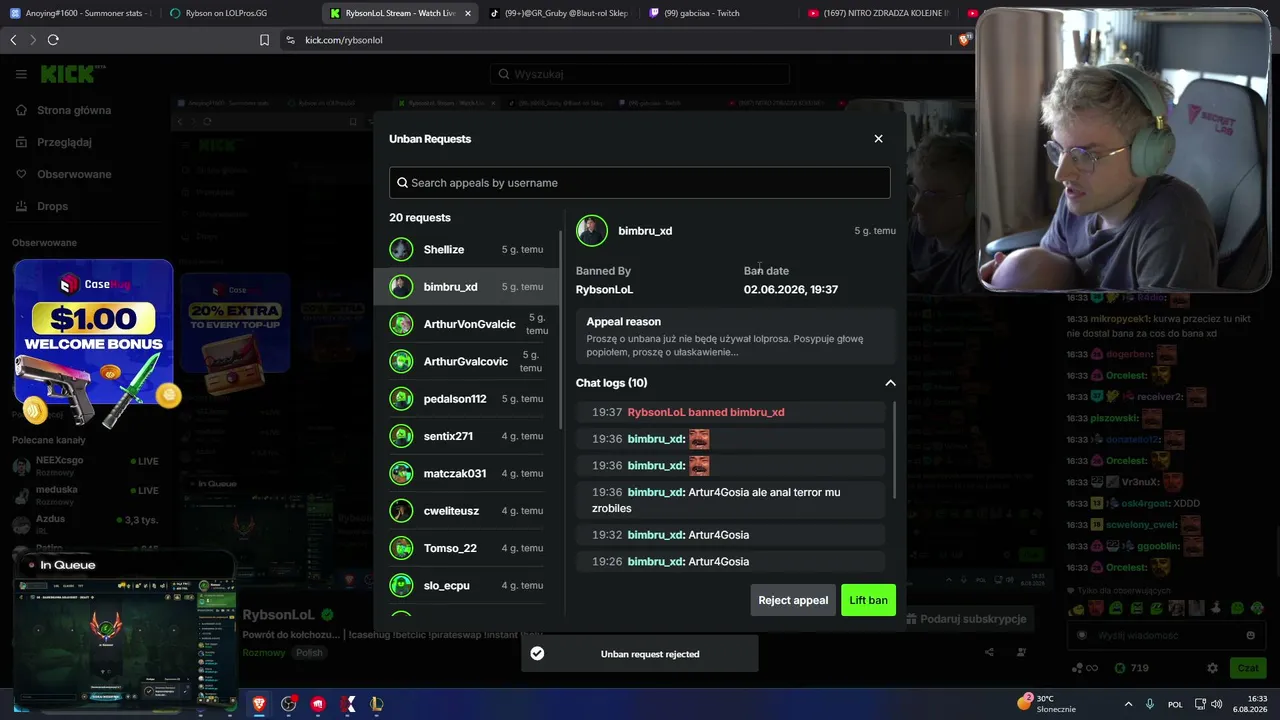Open Strona główna in the sidebar
The image size is (1280, 720).
[74, 110]
